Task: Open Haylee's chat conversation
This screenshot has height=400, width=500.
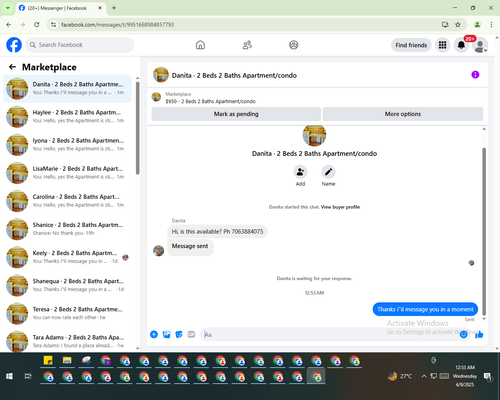Action: pyautogui.click(x=67, y=116)
